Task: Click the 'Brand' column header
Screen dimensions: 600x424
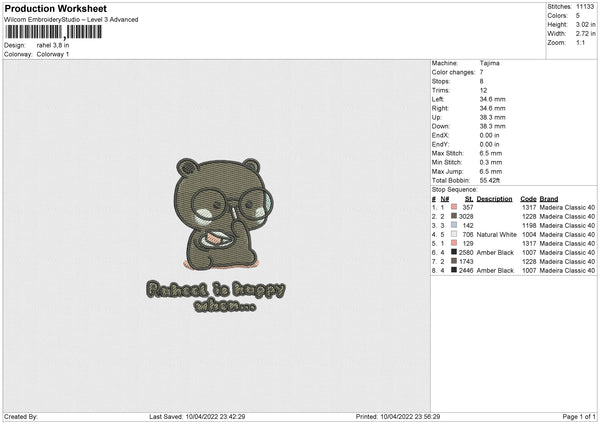Action: click(x=549, y=199)
